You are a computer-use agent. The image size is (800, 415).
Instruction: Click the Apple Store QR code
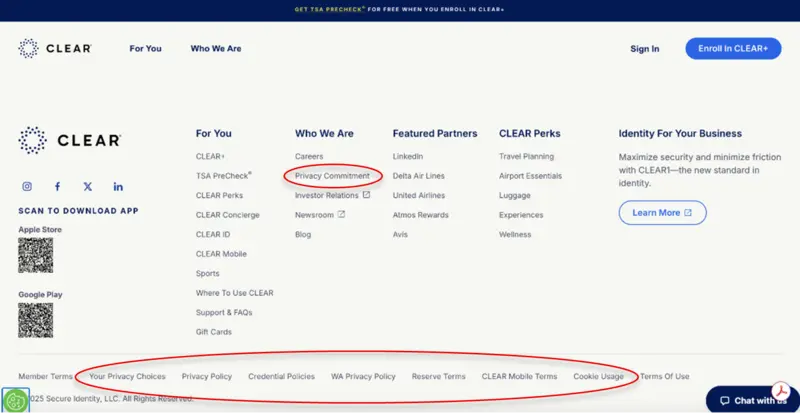tap(35, 256)
